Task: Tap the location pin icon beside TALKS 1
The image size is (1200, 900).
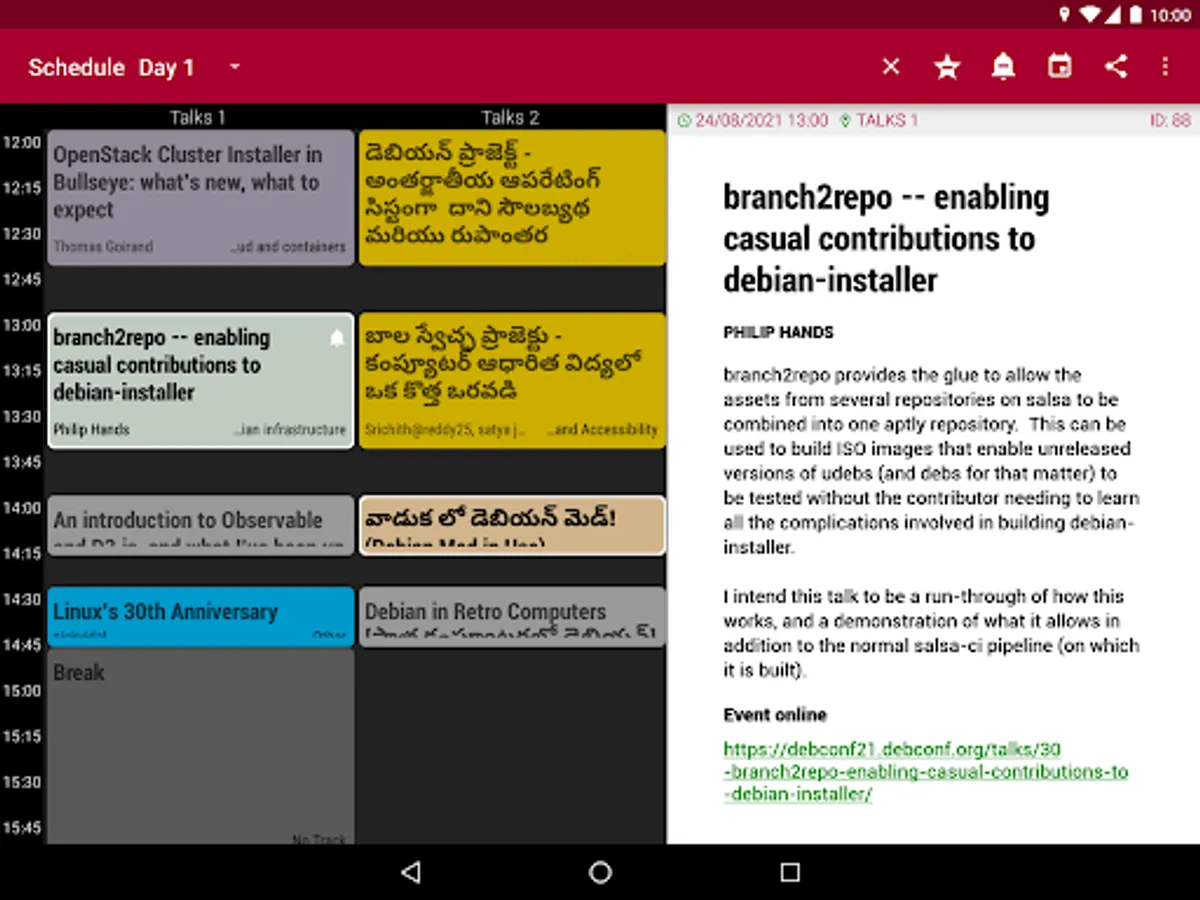Action: pyautogui.click(x=845, y=120)
